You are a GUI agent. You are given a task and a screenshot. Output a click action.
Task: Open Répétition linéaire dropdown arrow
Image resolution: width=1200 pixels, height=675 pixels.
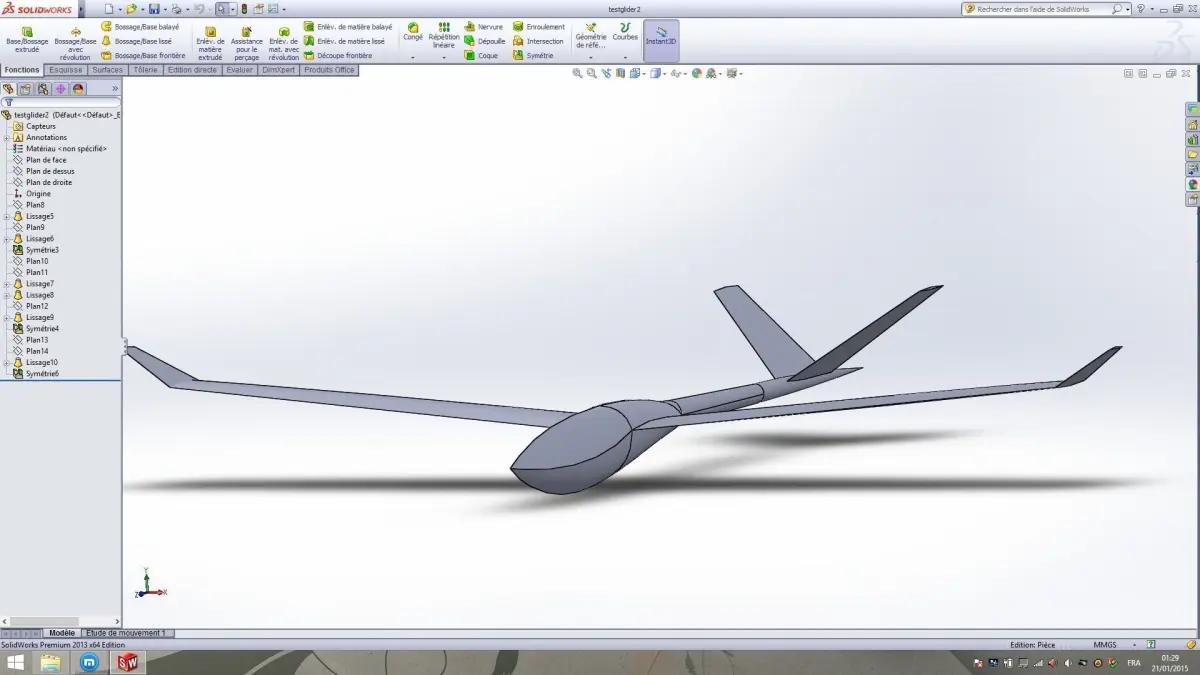(x=443, y=58)
